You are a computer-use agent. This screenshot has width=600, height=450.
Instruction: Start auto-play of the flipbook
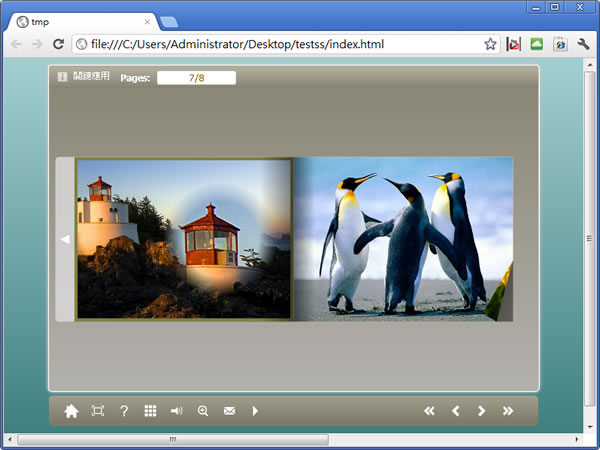(255, 411)
